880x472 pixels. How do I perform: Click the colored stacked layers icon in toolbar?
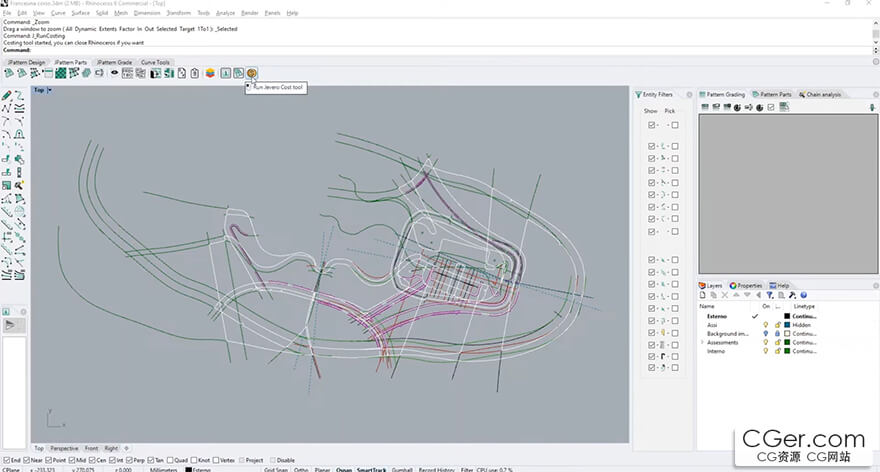(x=210, y=73)
